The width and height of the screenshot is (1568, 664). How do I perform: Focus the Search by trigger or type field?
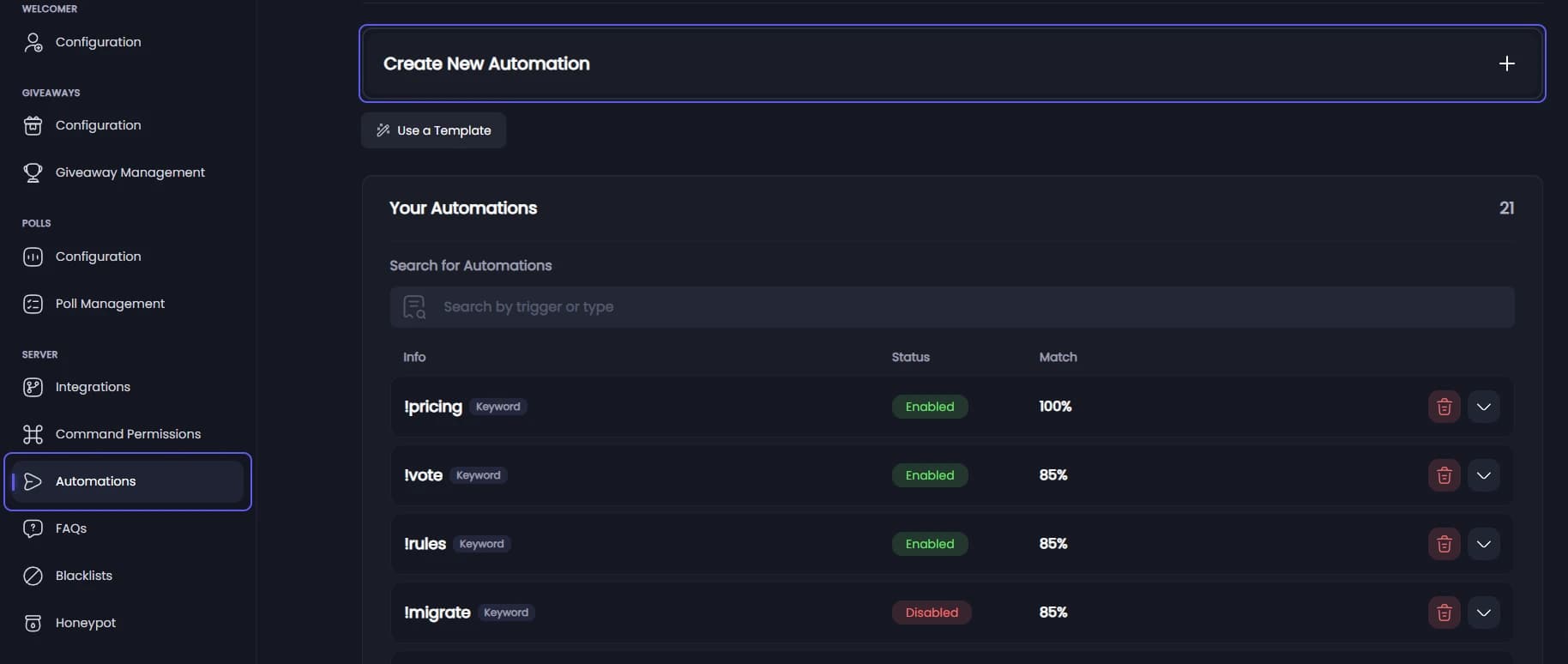(x=952, y=307)
